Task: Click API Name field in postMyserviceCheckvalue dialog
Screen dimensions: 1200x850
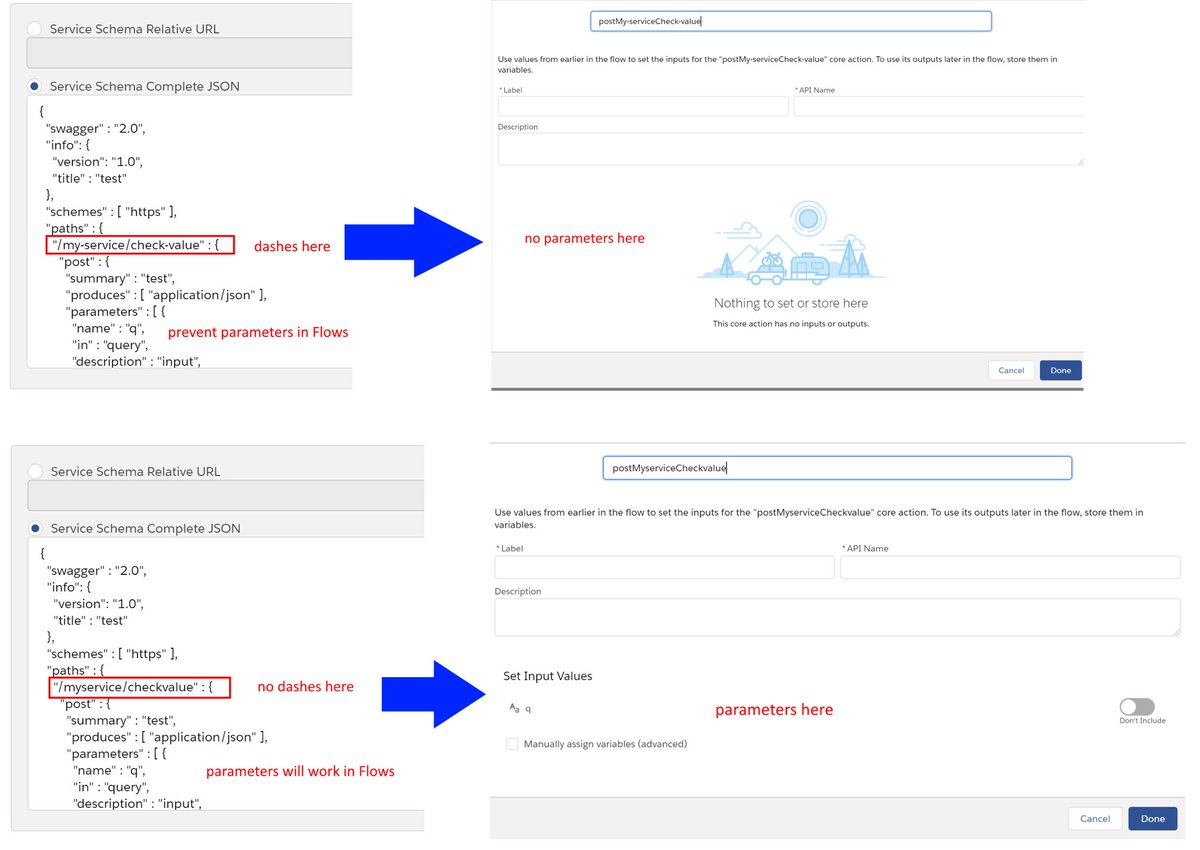Action: click(1010, 567)
